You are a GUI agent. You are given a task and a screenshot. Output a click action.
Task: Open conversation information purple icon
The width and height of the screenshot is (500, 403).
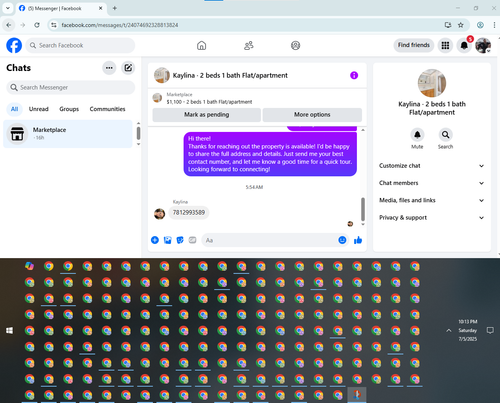(x=354, y=75)
